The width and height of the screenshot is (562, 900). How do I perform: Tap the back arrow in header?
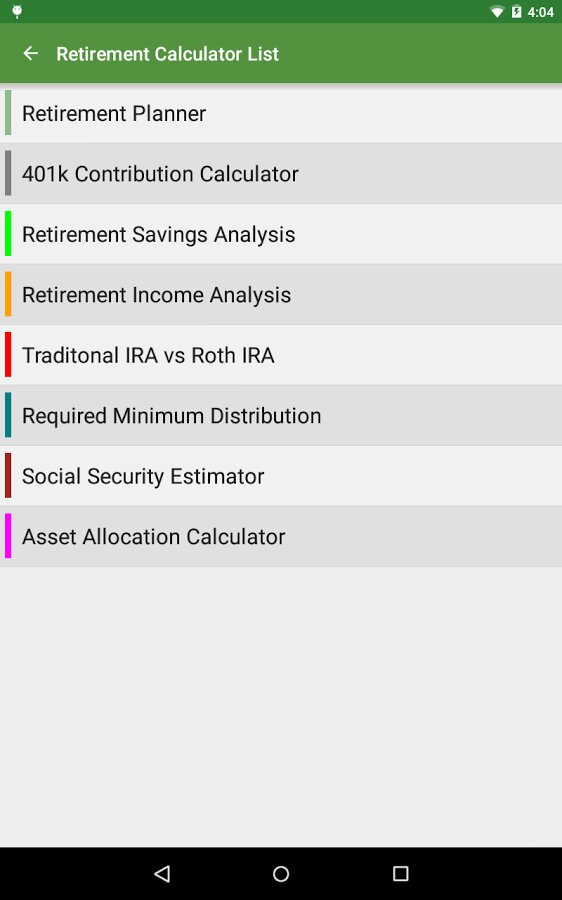[30, 53]
